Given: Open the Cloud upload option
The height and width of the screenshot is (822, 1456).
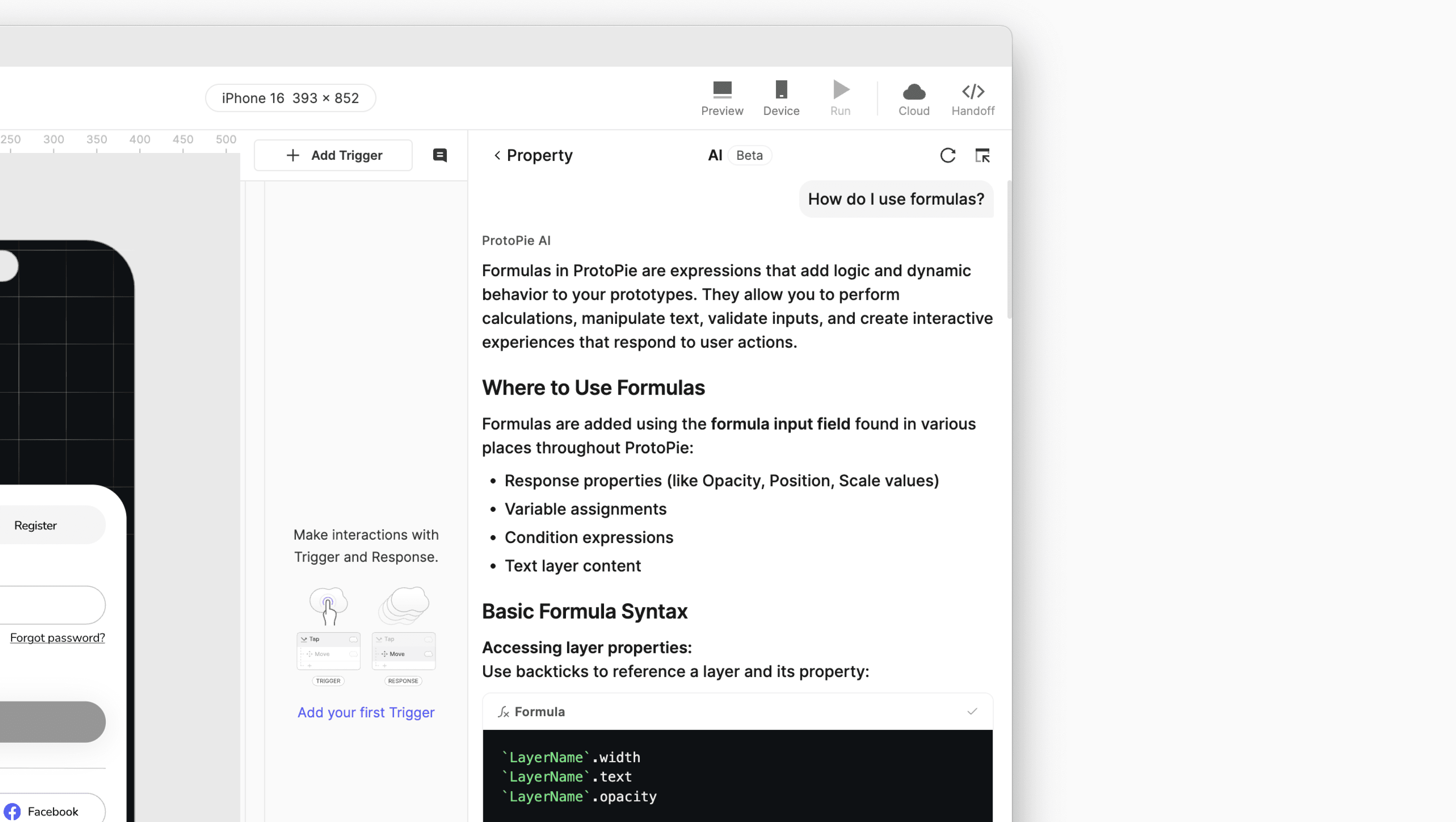Looking at the screenshot, I should (x=913, y=98).
